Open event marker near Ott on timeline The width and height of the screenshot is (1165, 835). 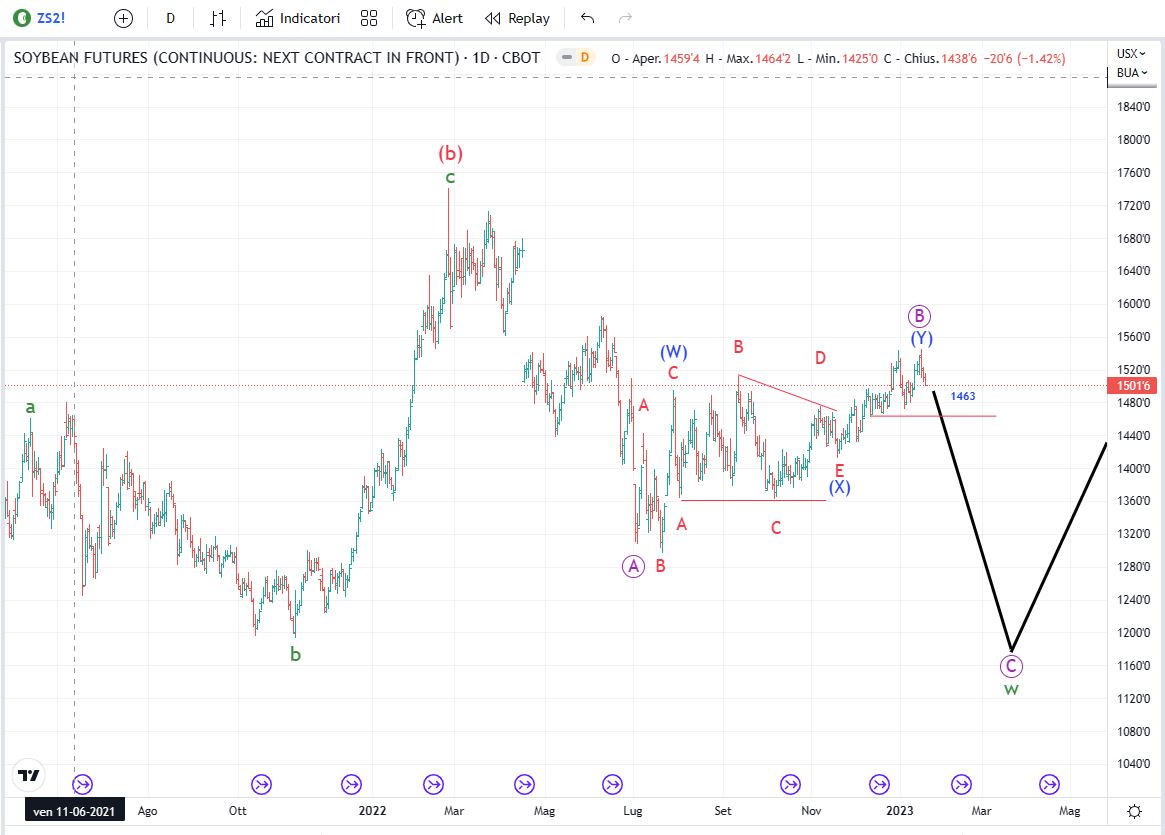[x=262, y=784]
